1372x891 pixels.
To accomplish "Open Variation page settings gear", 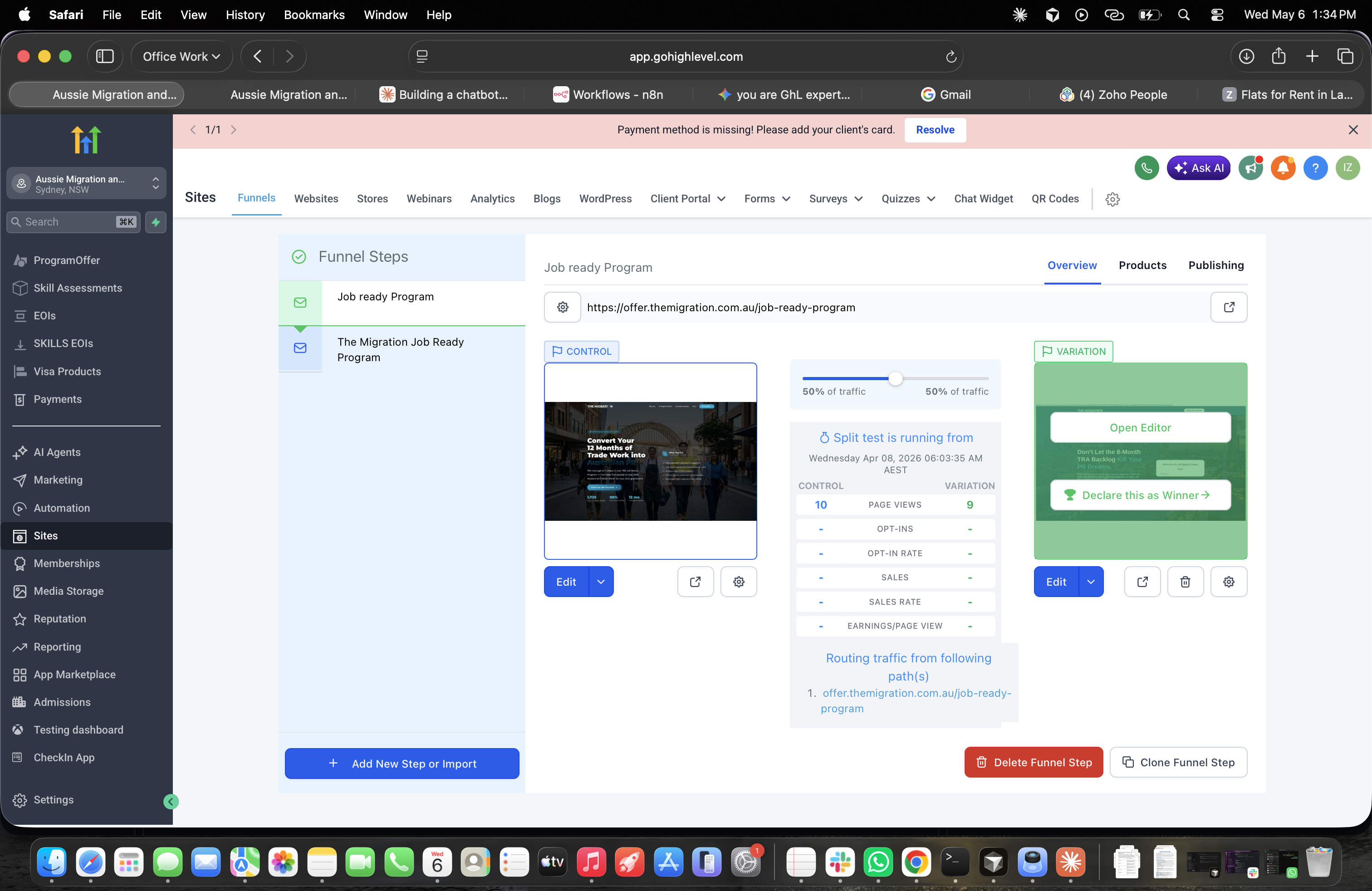I will 1229,582.
